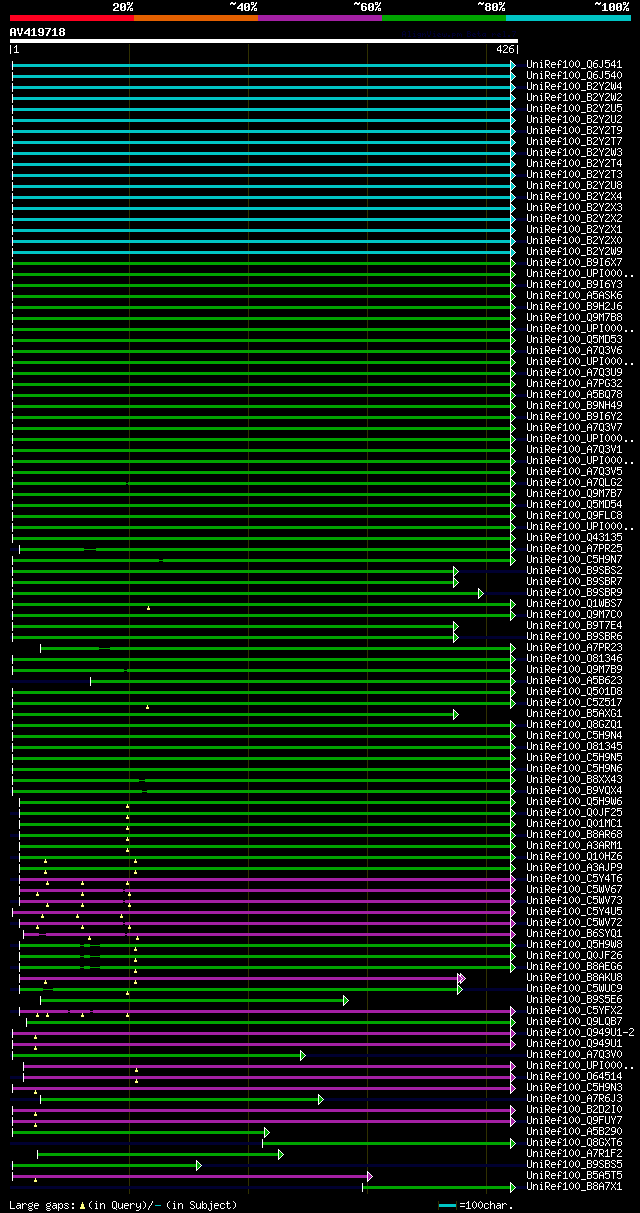Open the UniRef100_B2Y2T9 hit label
640x1213 pixels.
[574, 130]
